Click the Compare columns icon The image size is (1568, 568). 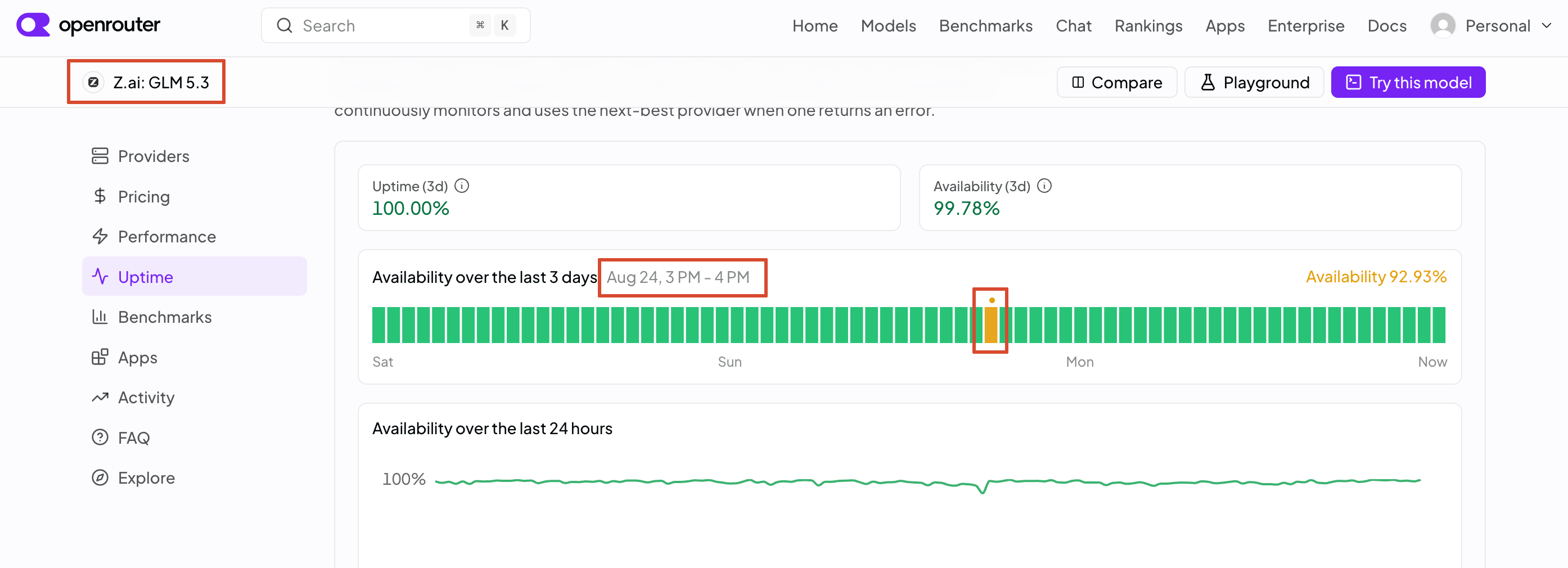1078,82
